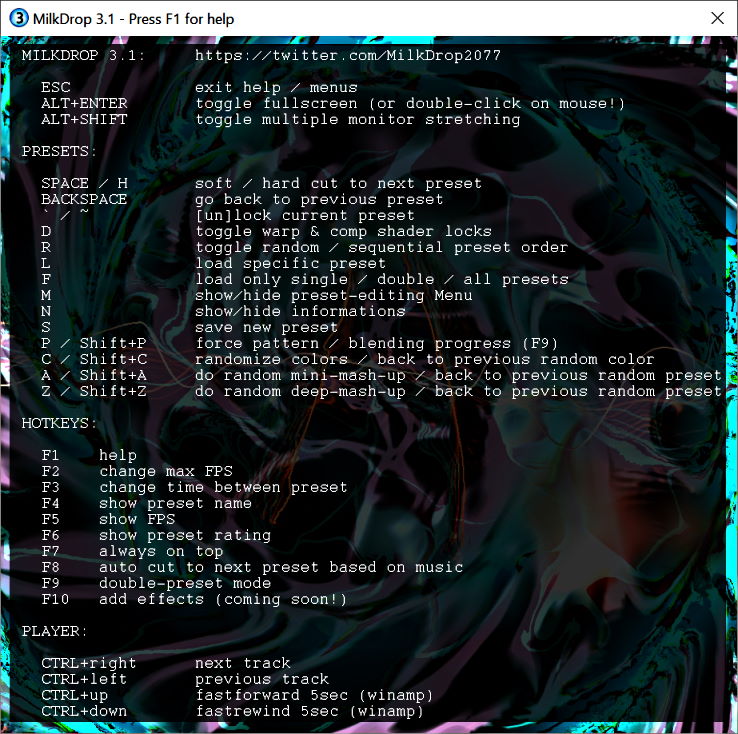
Task: Click 'go back to previous preset' text
Action: (x=319, y=199)
